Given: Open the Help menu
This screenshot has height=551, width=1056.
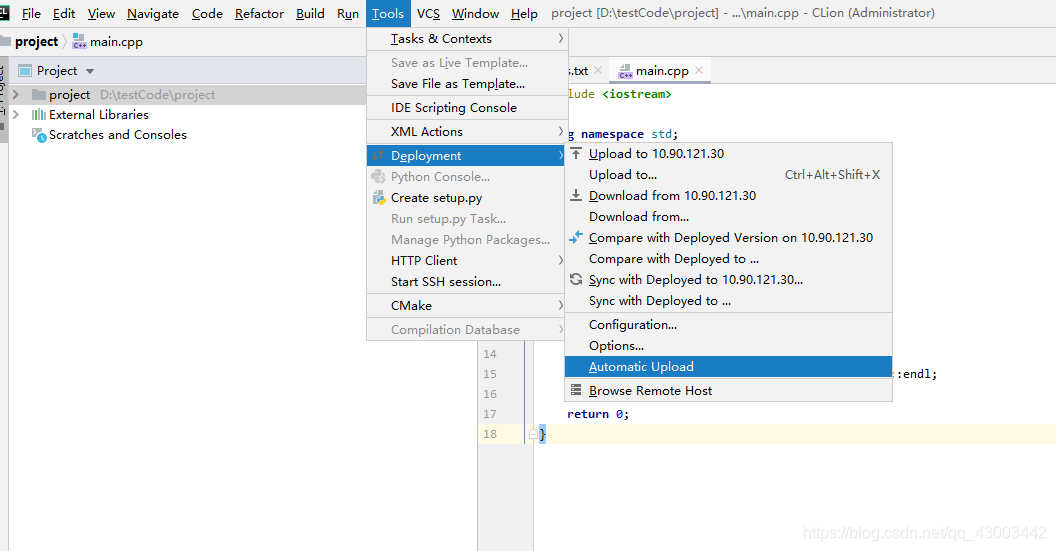Looking at the screenshot, I should click(524, 13).
